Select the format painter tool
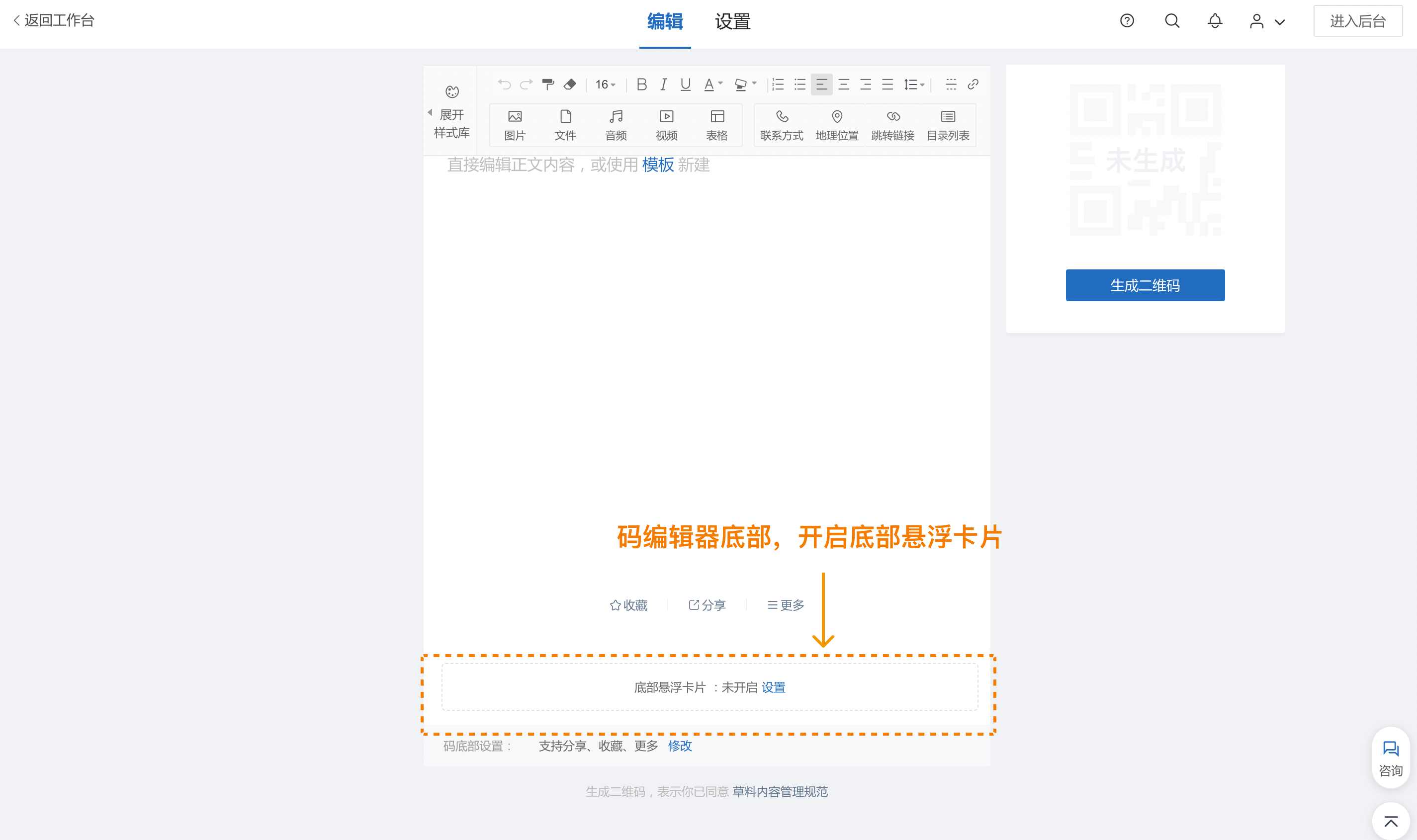Image resolution: width=1417 pixels, height=840 pixels. (548, 84)
